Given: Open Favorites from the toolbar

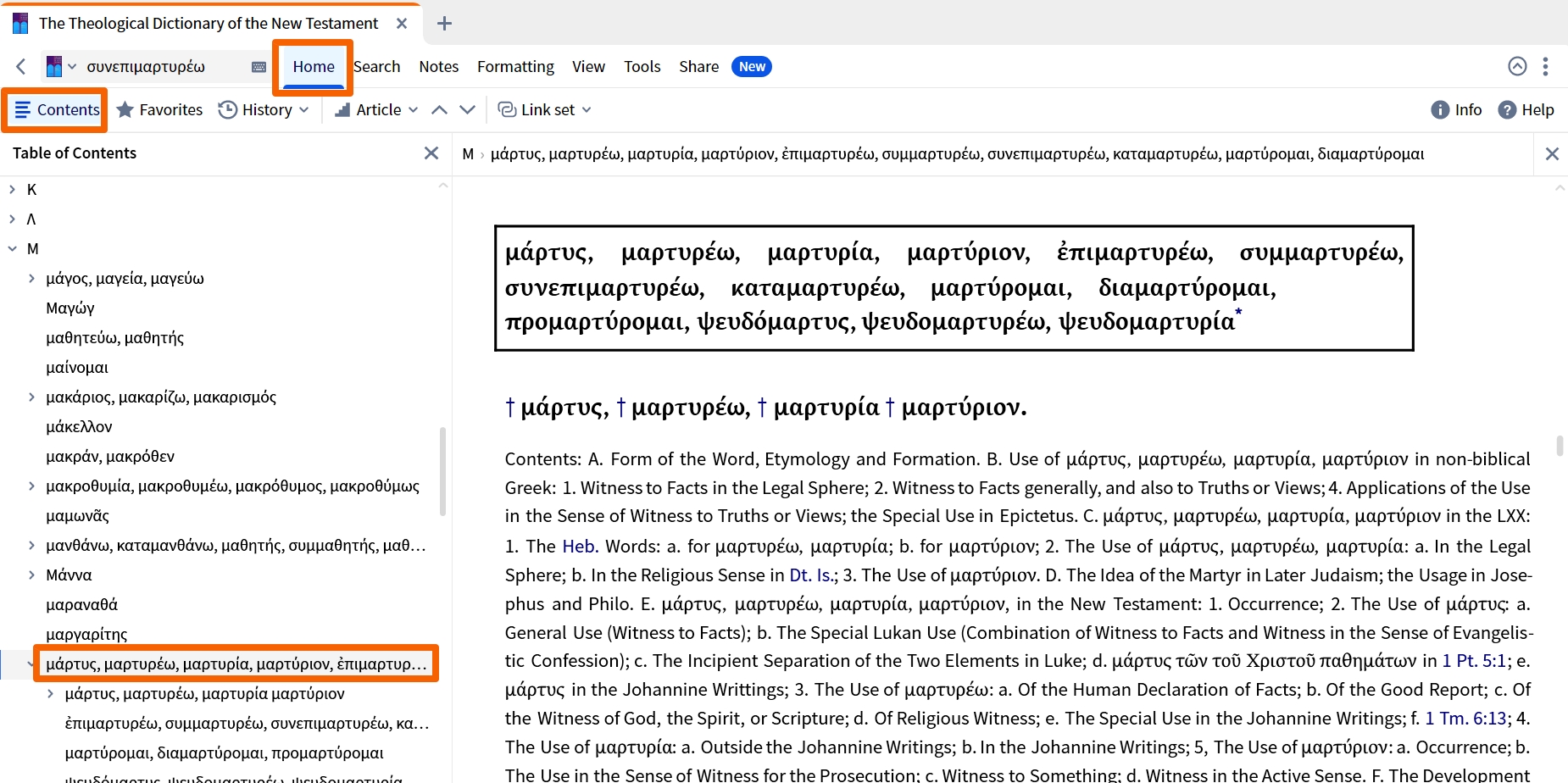Looking at the screenshot, I should coord(159,109).
